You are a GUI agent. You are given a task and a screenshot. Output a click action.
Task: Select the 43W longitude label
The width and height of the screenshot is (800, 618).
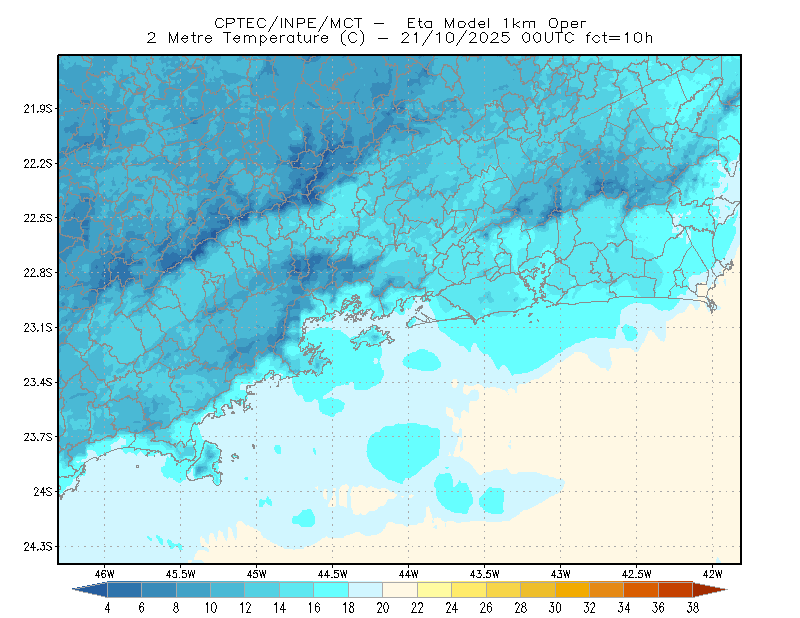click(x=561, y=574)
